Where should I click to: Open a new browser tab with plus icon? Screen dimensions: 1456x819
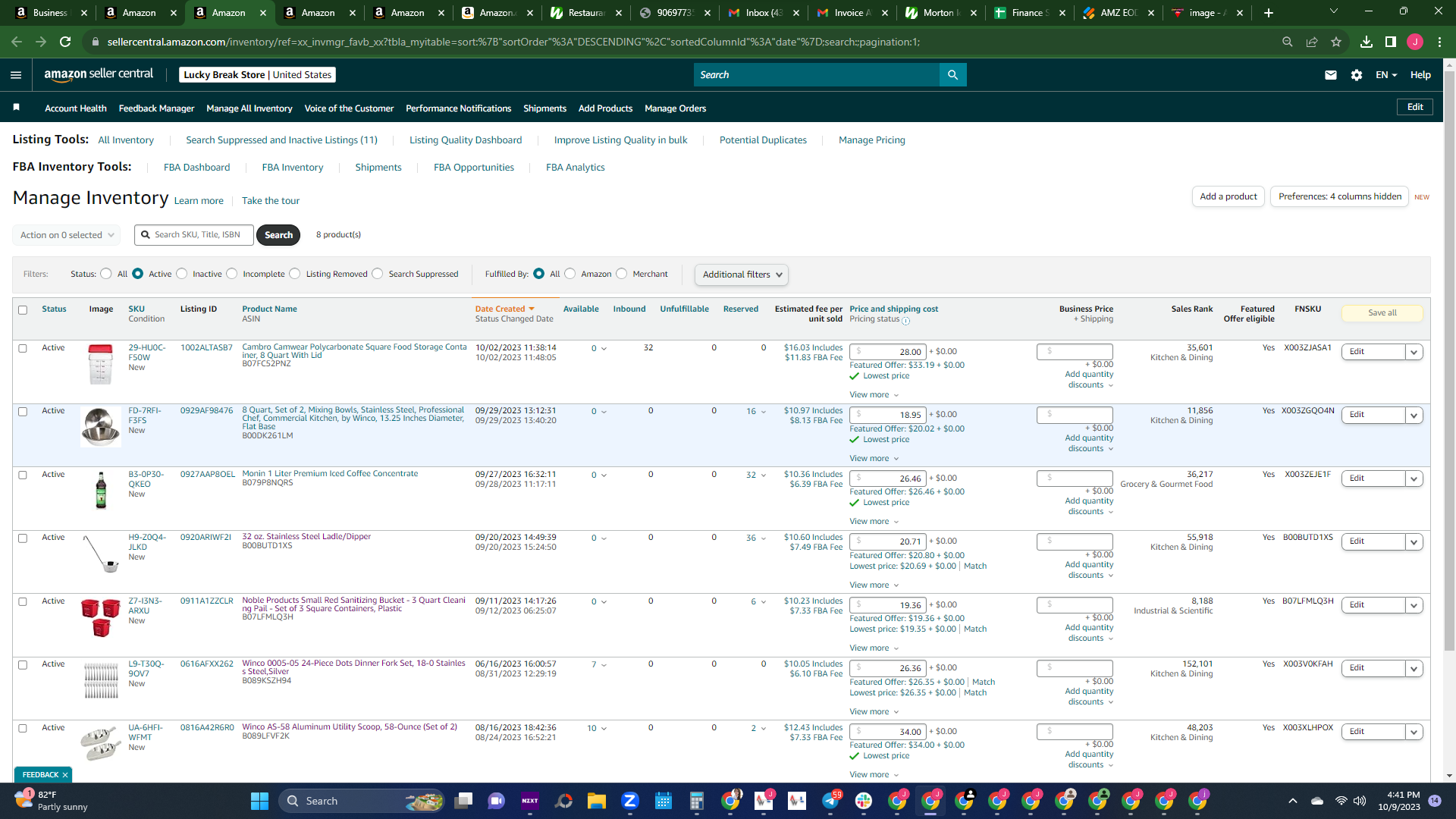pyautogui.click(x=1269, y=13)
